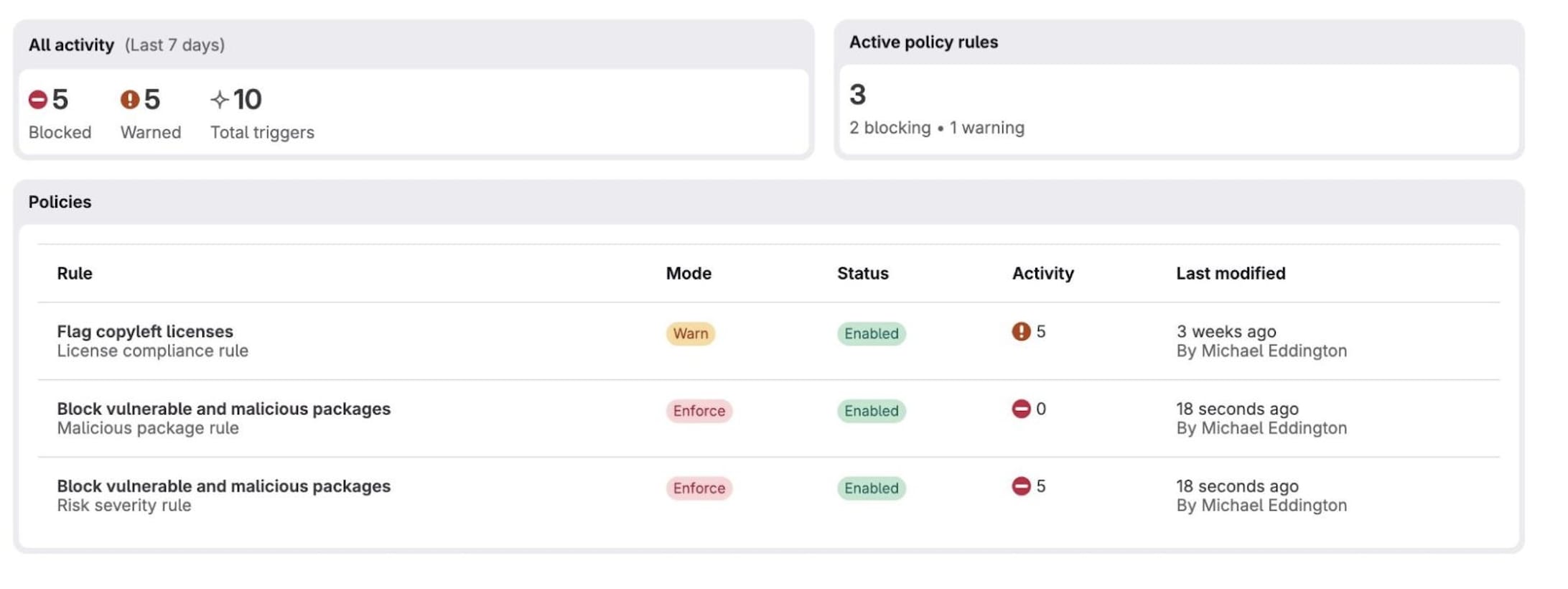
Task: Click Enabled status for Risk severity rule
Action: point(871,488)
